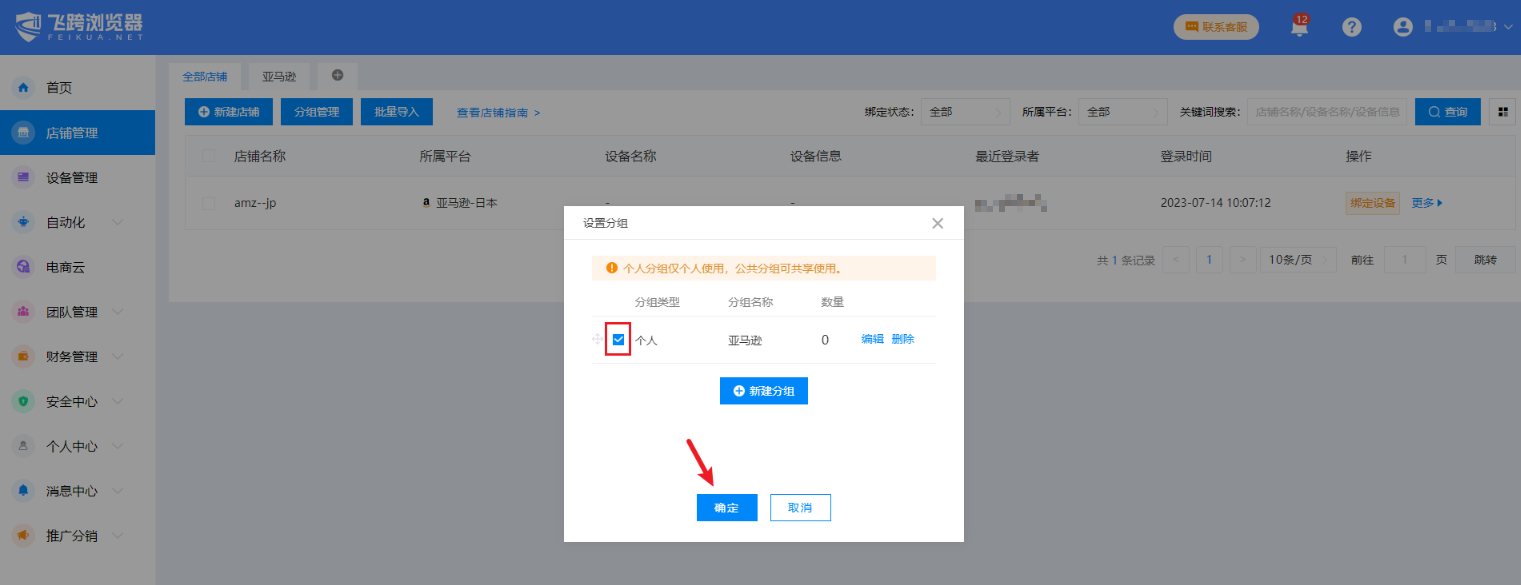Click the 新建分组 button

coord(763,391)
